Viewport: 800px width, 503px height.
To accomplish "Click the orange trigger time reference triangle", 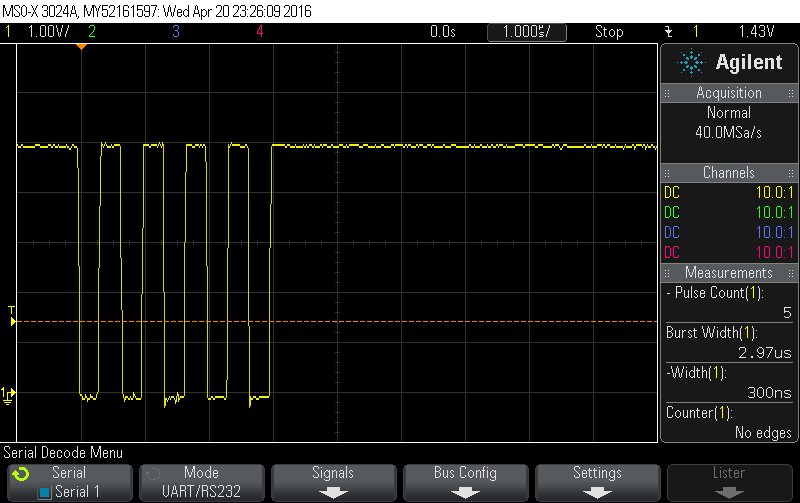I will (82, 47).
